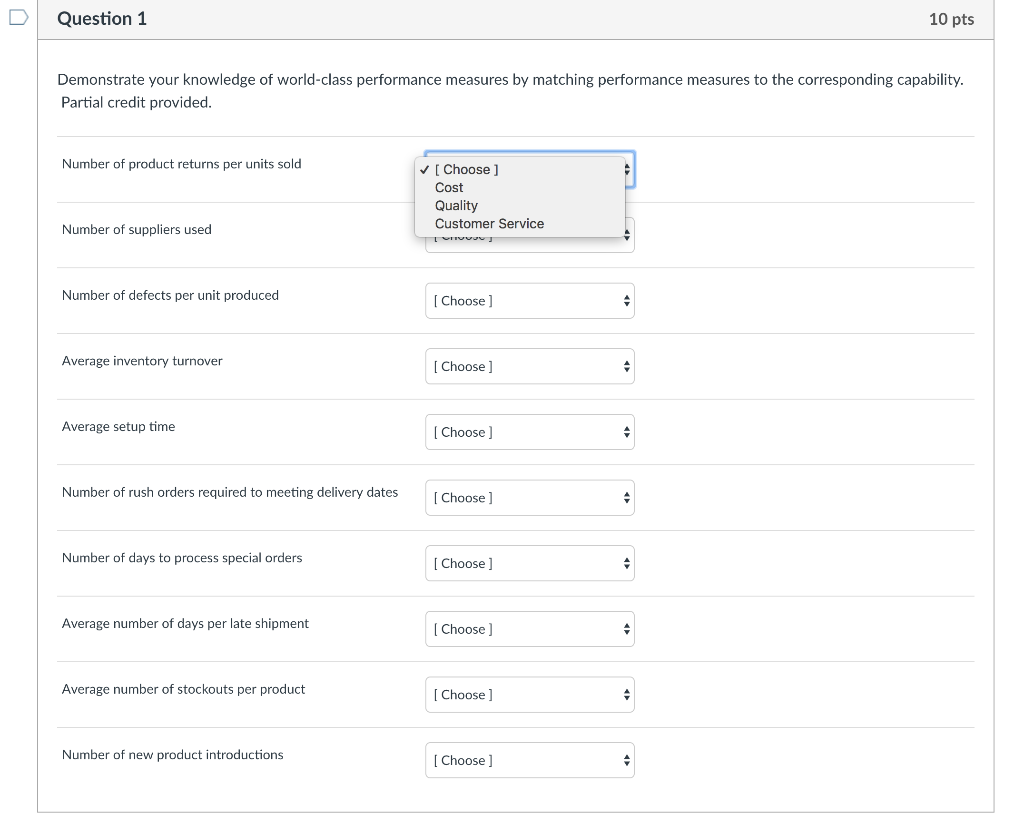The image size is (1024, 824).
Task: Expand the Average setup time dropdown
Action: 530,432
